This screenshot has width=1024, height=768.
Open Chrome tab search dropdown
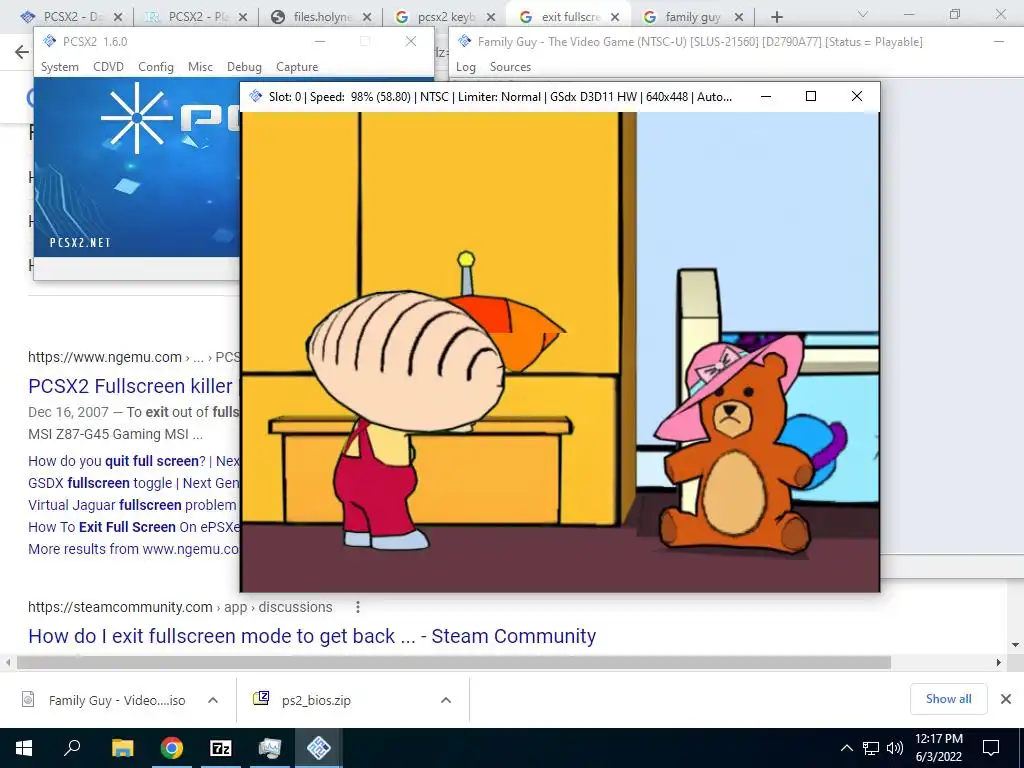point(862,14)
